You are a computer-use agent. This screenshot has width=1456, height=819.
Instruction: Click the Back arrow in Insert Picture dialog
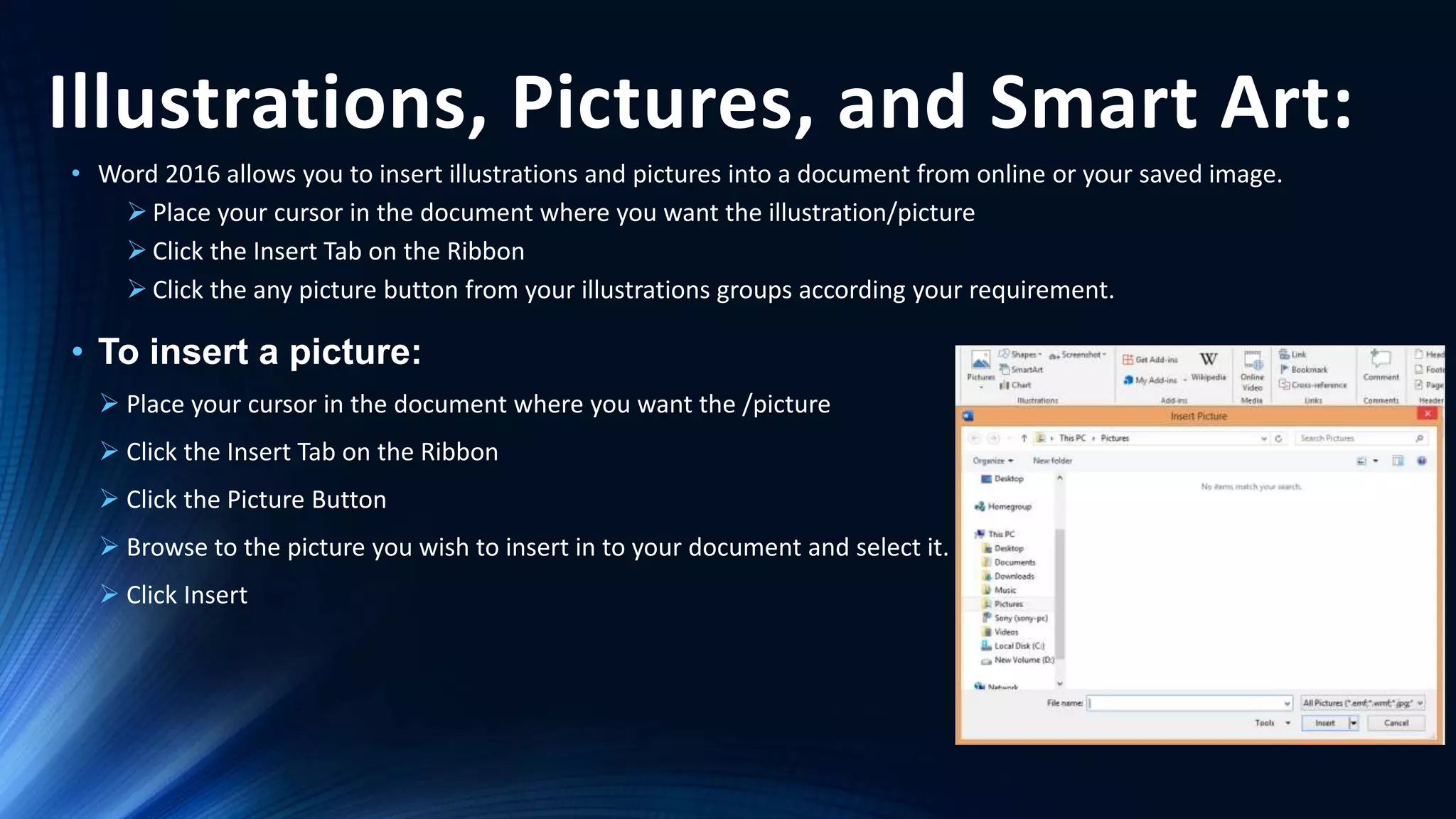pyautogui.click(x=975, y=438)
